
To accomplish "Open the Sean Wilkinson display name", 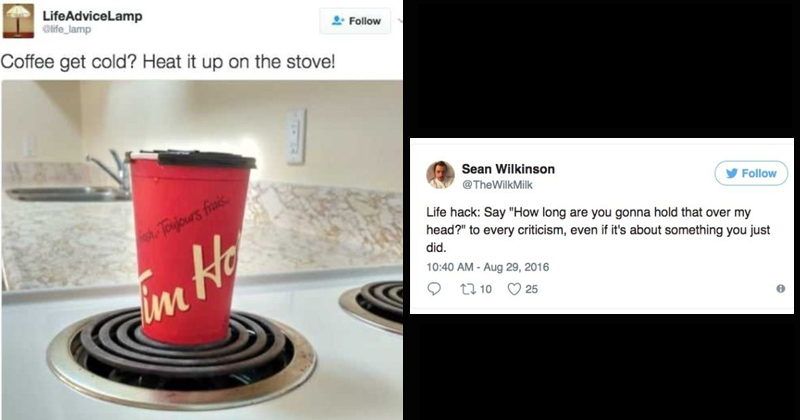I will pos(508,169).
